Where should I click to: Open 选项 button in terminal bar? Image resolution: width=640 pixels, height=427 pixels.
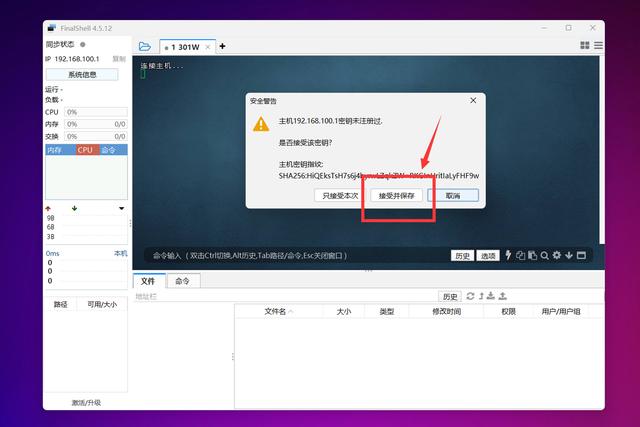coord(488,256)
